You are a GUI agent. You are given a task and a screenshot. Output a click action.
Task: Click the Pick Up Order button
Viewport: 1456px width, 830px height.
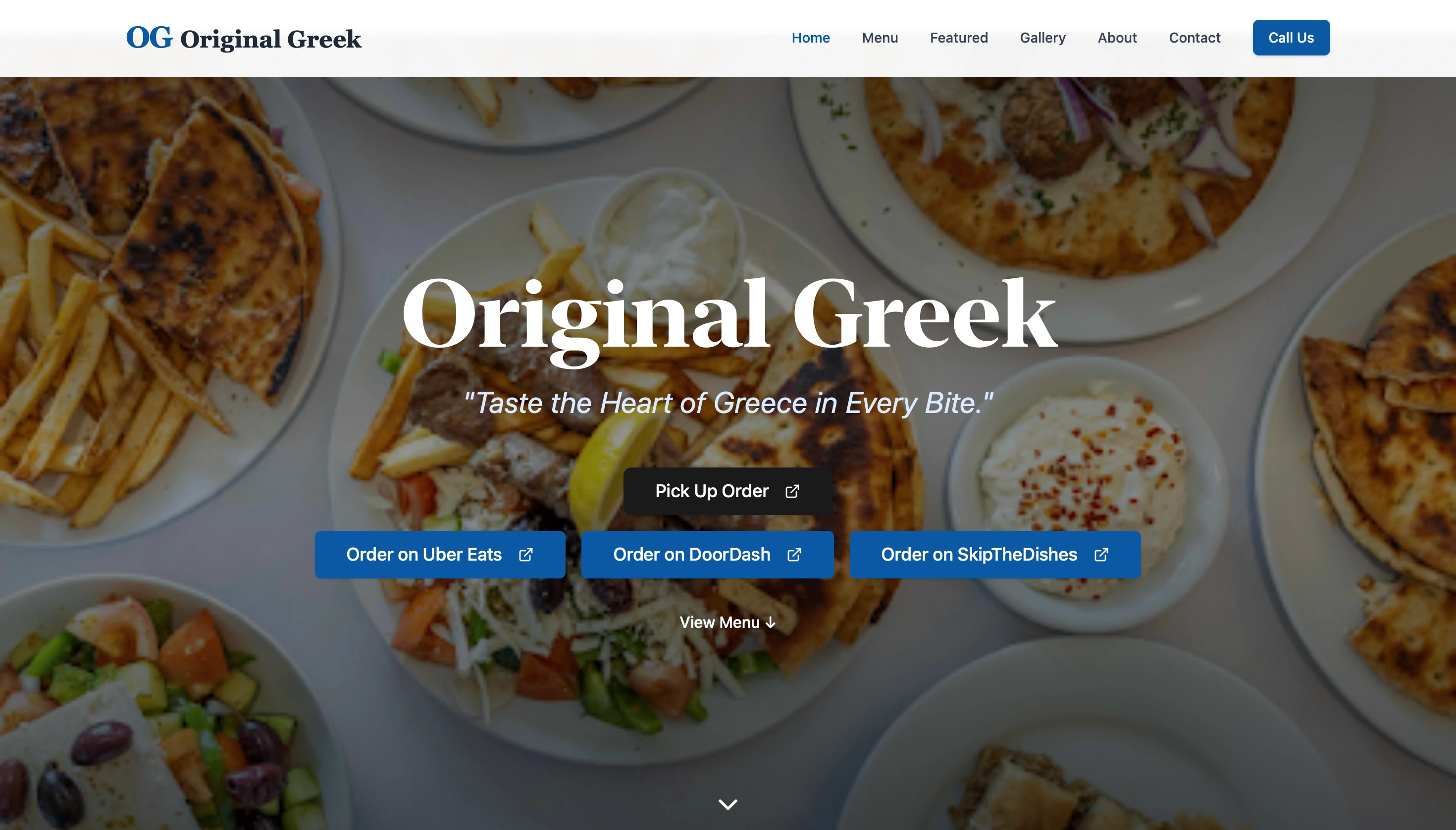pyautogui.click(x=728, y=491)
